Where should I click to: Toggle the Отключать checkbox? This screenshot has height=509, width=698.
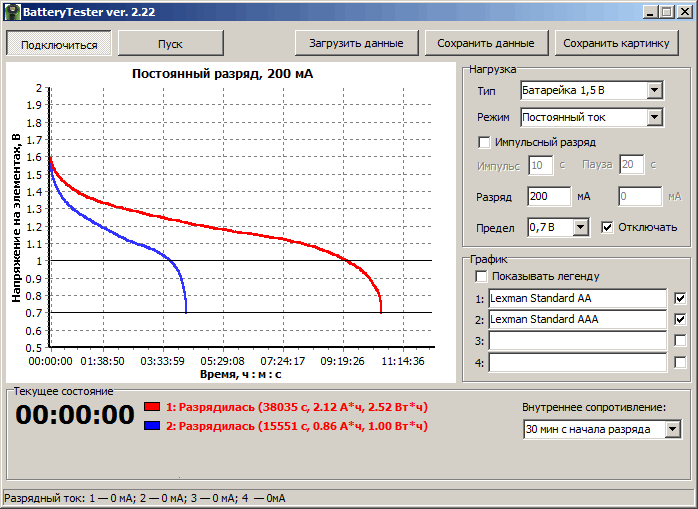pos(607,227)
